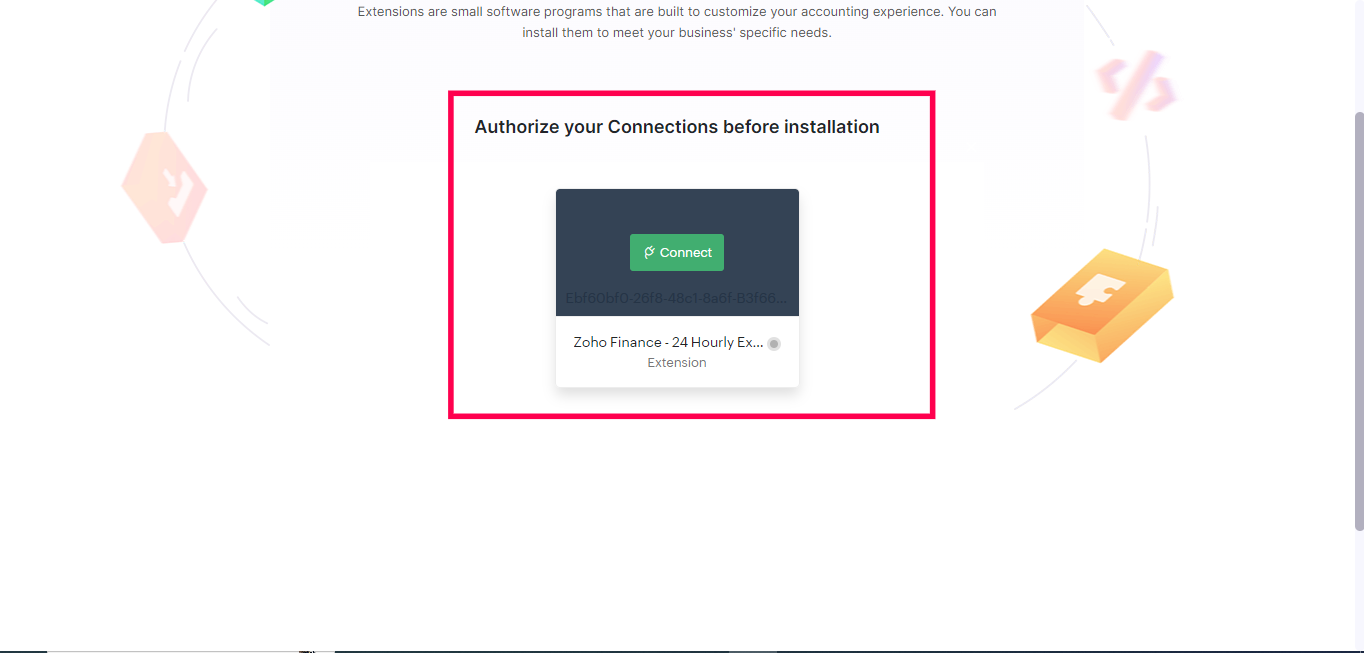The width and height of the screenshot is (1364, 653).
Task: Click the green Connect button
Action: (677, 252)
